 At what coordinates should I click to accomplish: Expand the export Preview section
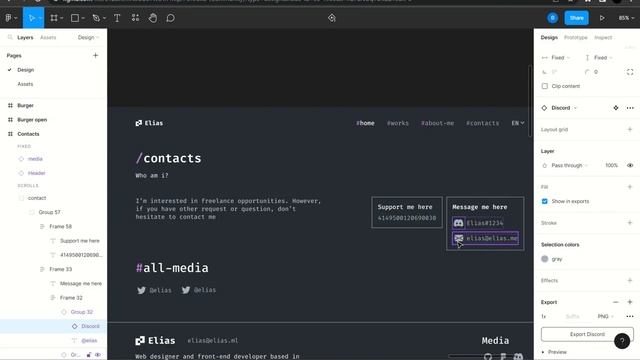coord(555,352)
